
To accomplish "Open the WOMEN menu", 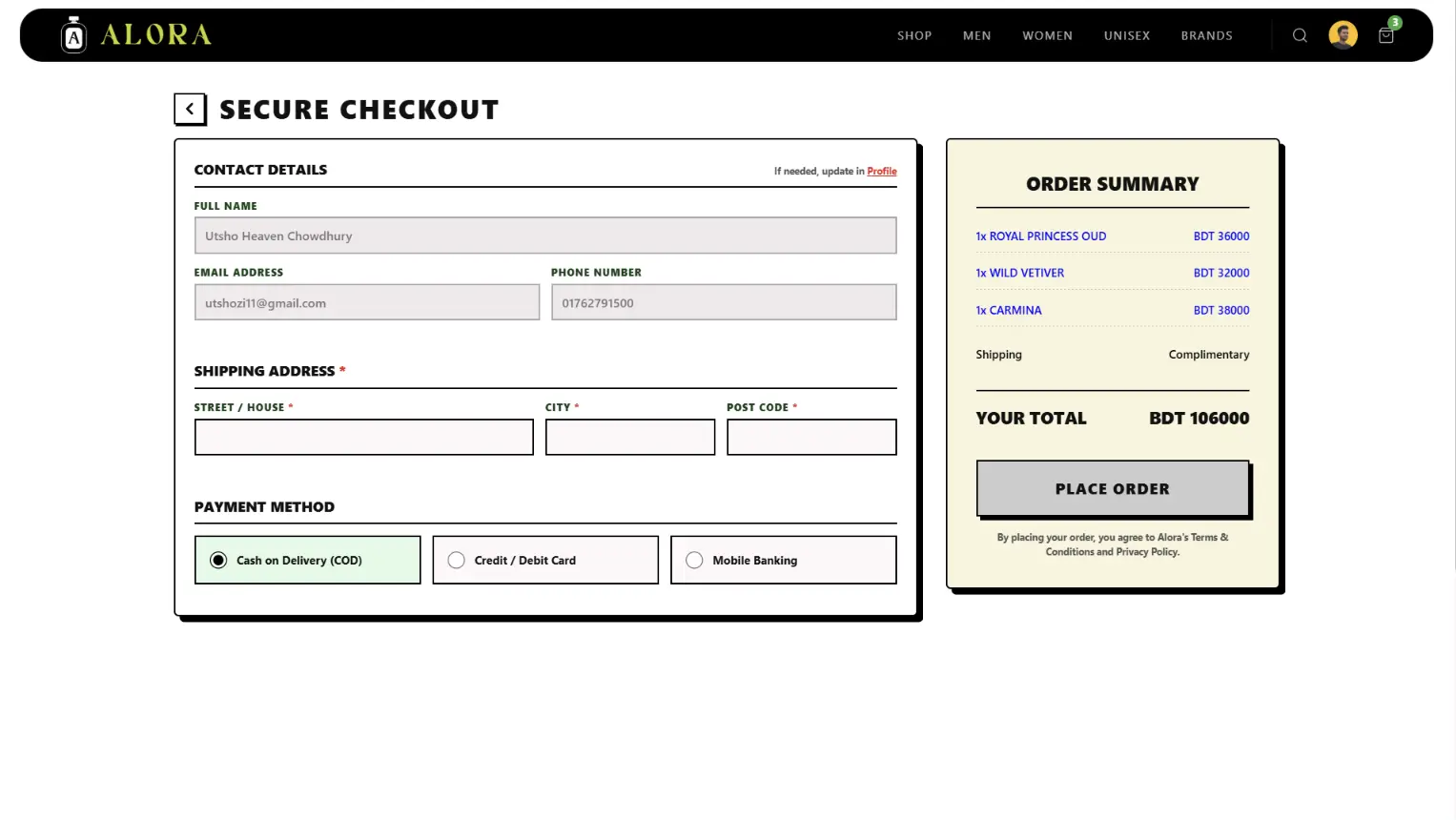I will tap(1047, 35).
